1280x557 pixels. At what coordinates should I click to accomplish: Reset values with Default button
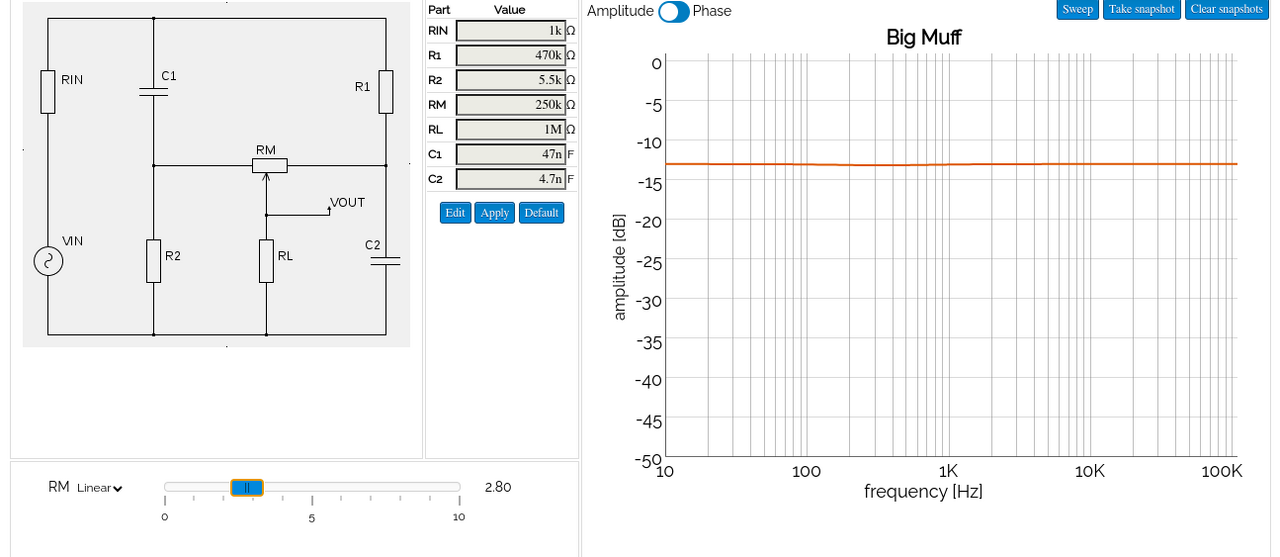pyautogui.click(x=541, y=213)
